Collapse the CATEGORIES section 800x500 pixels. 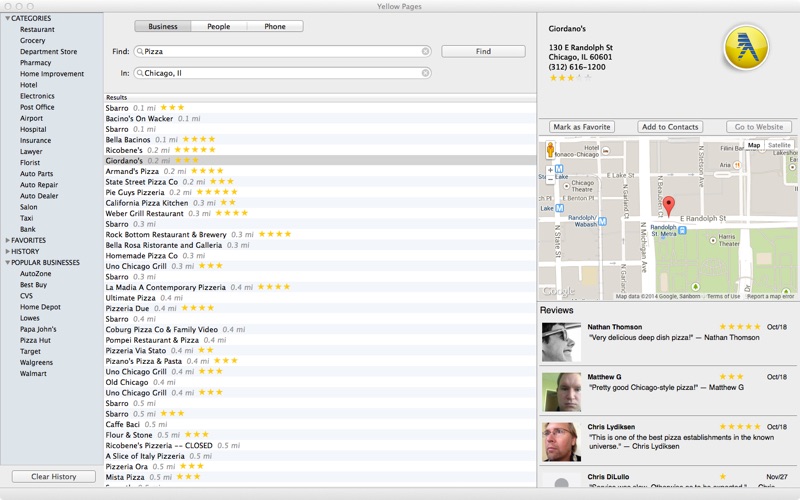[8, 18]
